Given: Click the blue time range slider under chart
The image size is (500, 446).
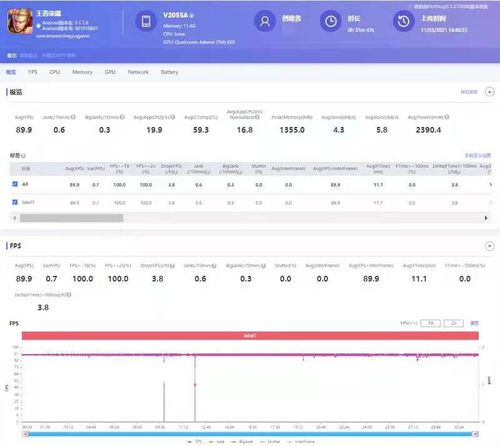Looking at the screenshot, I should tap(250, 434).
